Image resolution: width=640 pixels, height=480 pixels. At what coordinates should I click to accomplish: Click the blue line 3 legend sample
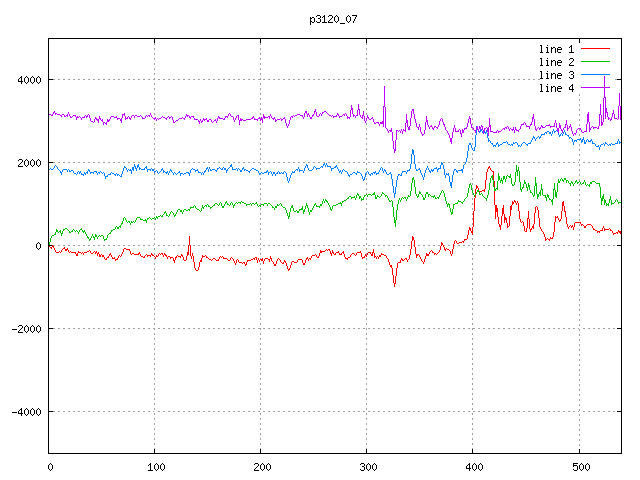click(595, 75)
